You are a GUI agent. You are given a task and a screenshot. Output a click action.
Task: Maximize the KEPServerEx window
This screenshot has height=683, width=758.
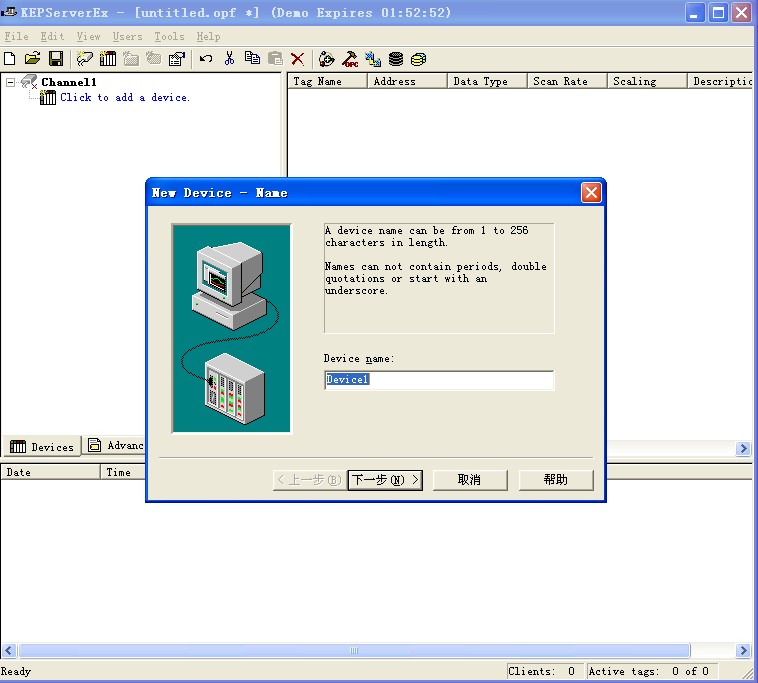(718, 13)
